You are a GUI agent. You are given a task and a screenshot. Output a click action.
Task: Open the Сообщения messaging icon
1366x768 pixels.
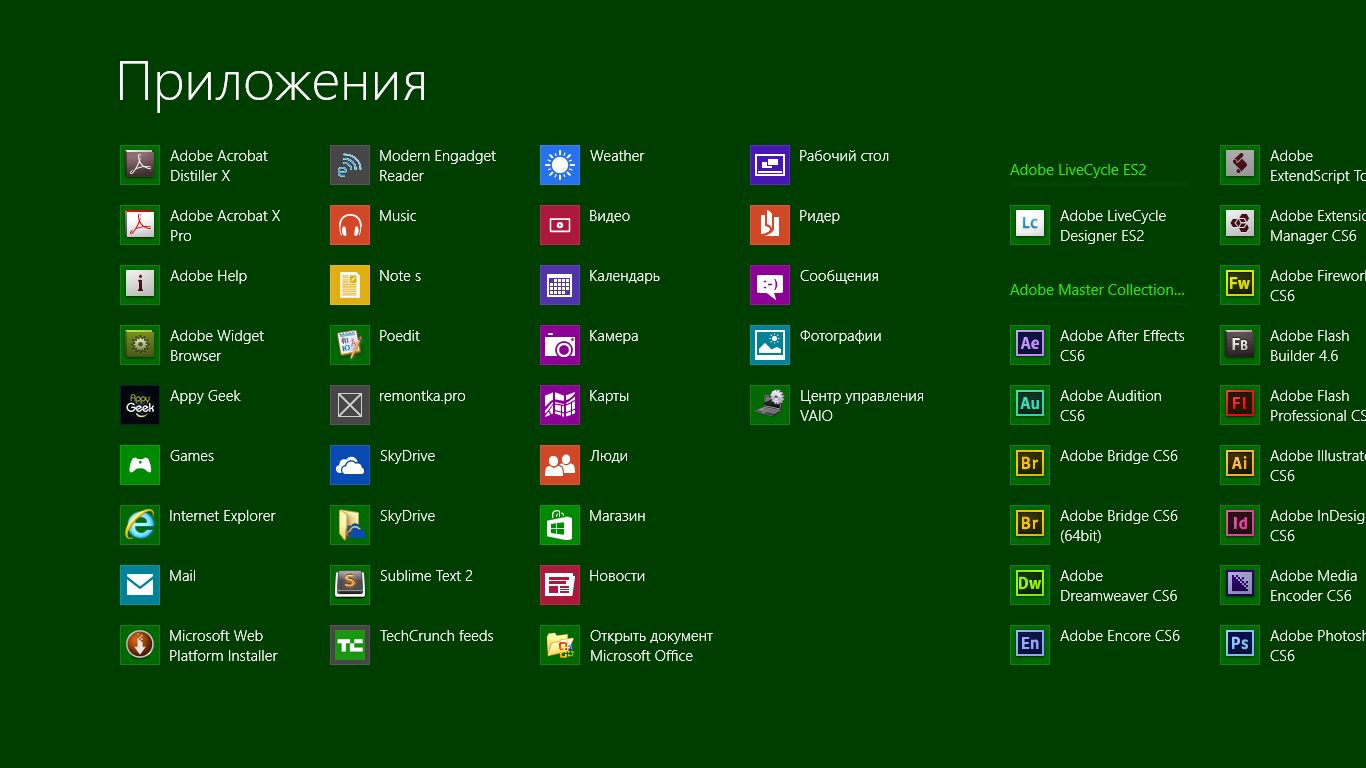pos(770,285)
